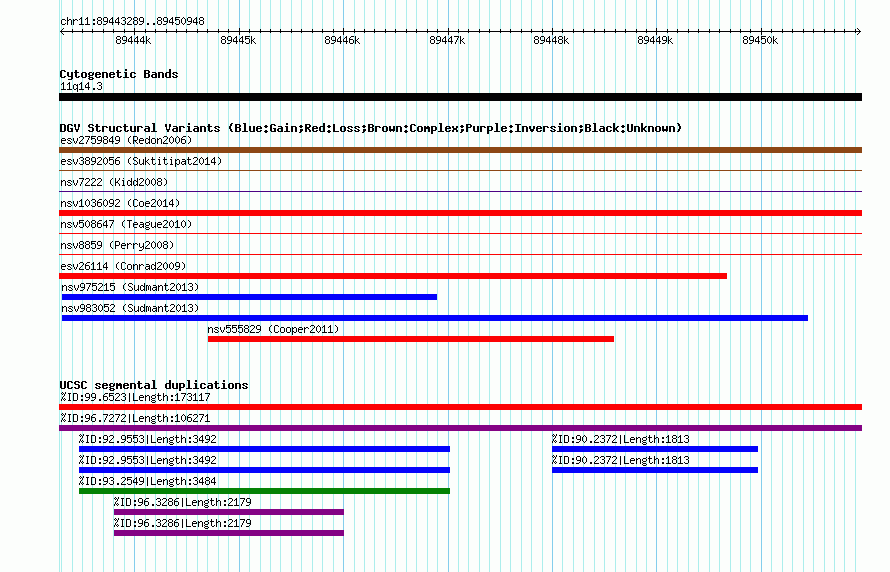
Task: Click the nsv508647 (Teague2010) label
Action: tap(126, 224)
